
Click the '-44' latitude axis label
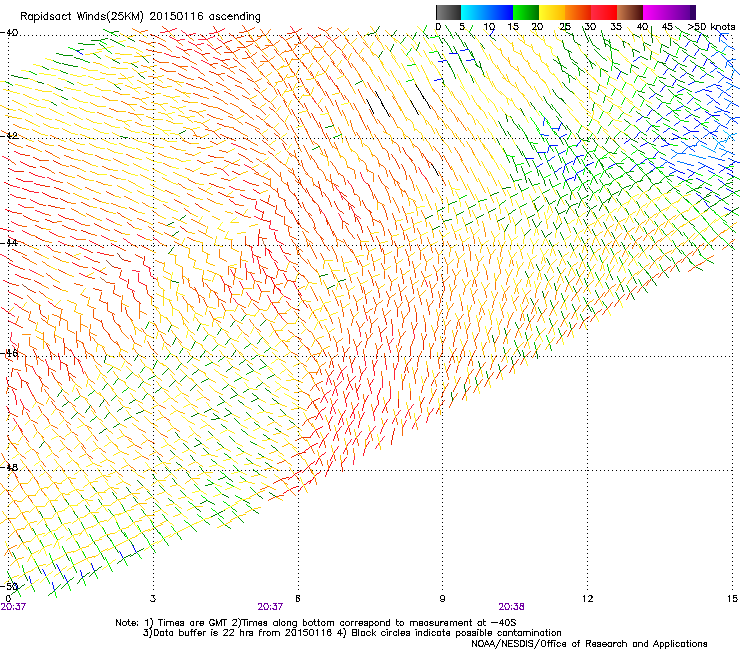point(10,243)
